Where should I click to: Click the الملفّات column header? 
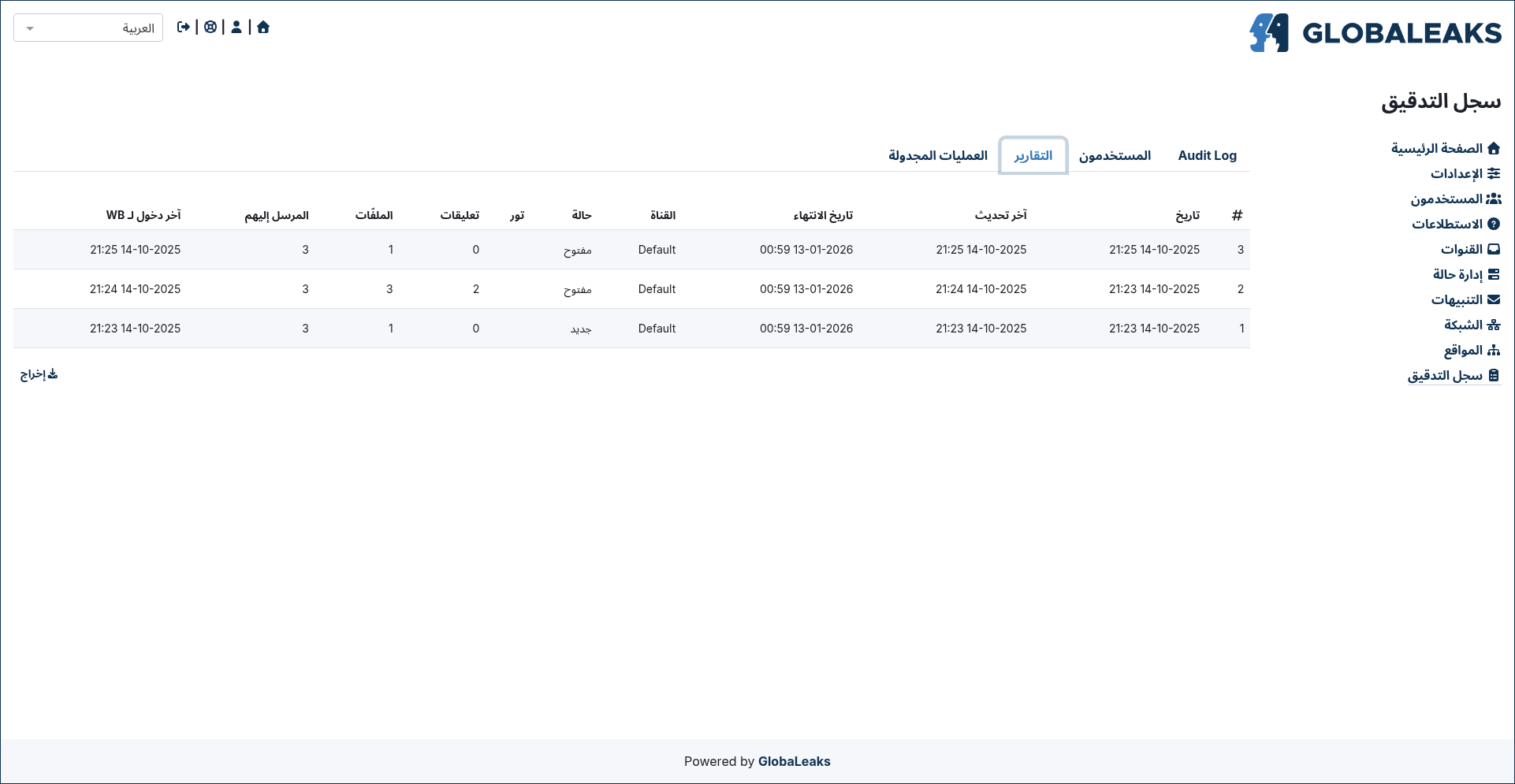(x=374, y=215)
